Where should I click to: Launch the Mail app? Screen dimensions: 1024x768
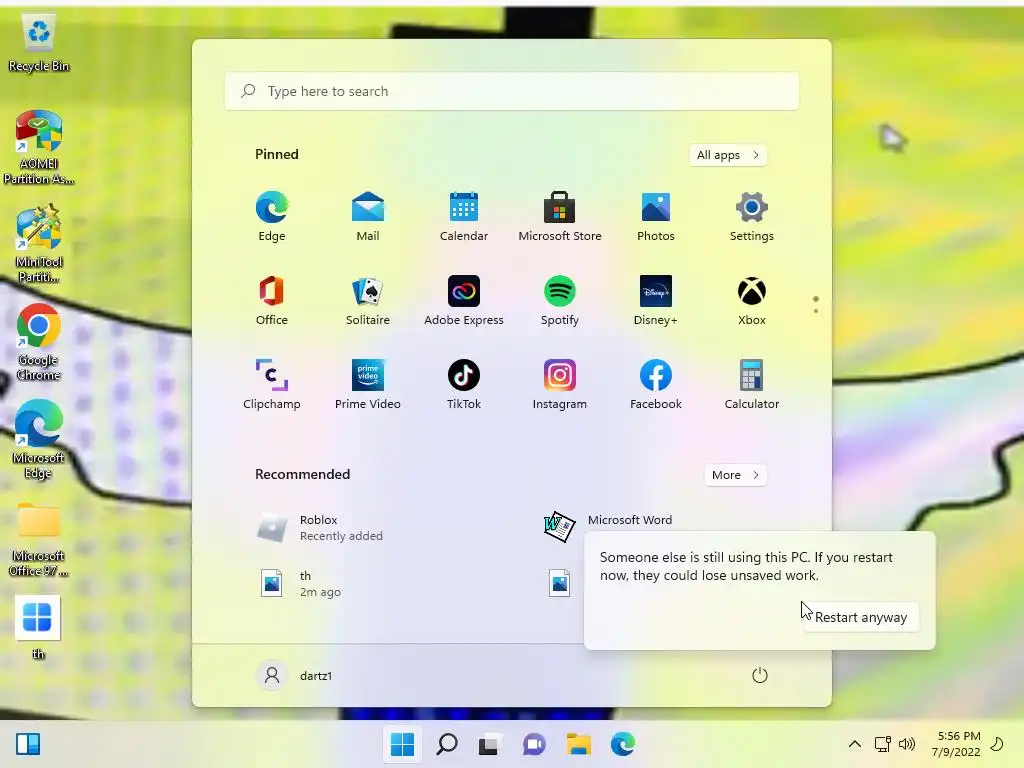(368, 217)
